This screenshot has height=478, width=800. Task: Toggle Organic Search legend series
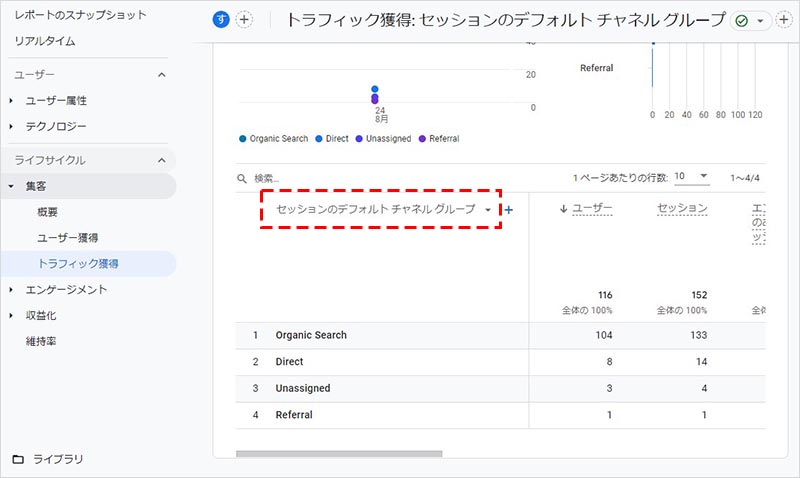274,139
